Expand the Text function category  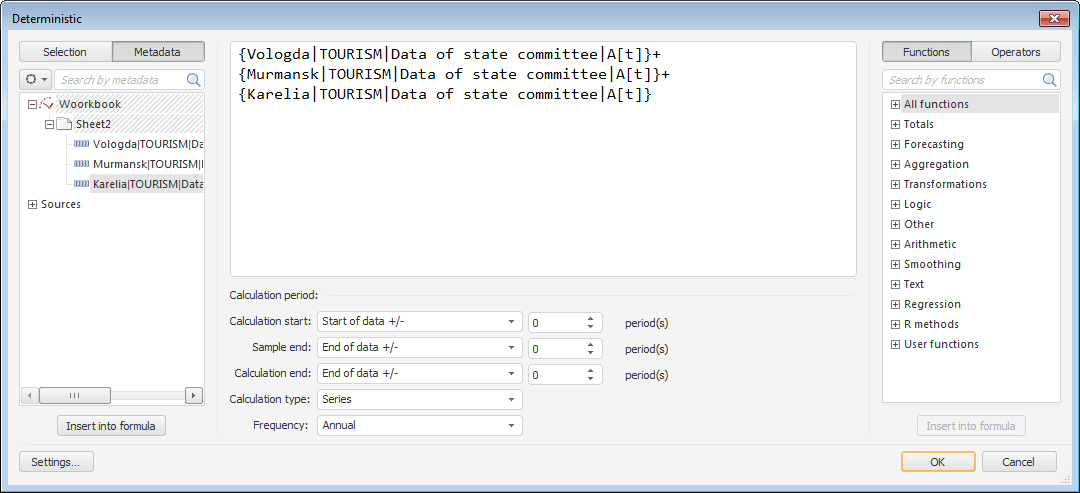pyautogui.click(x=895, y=284)
